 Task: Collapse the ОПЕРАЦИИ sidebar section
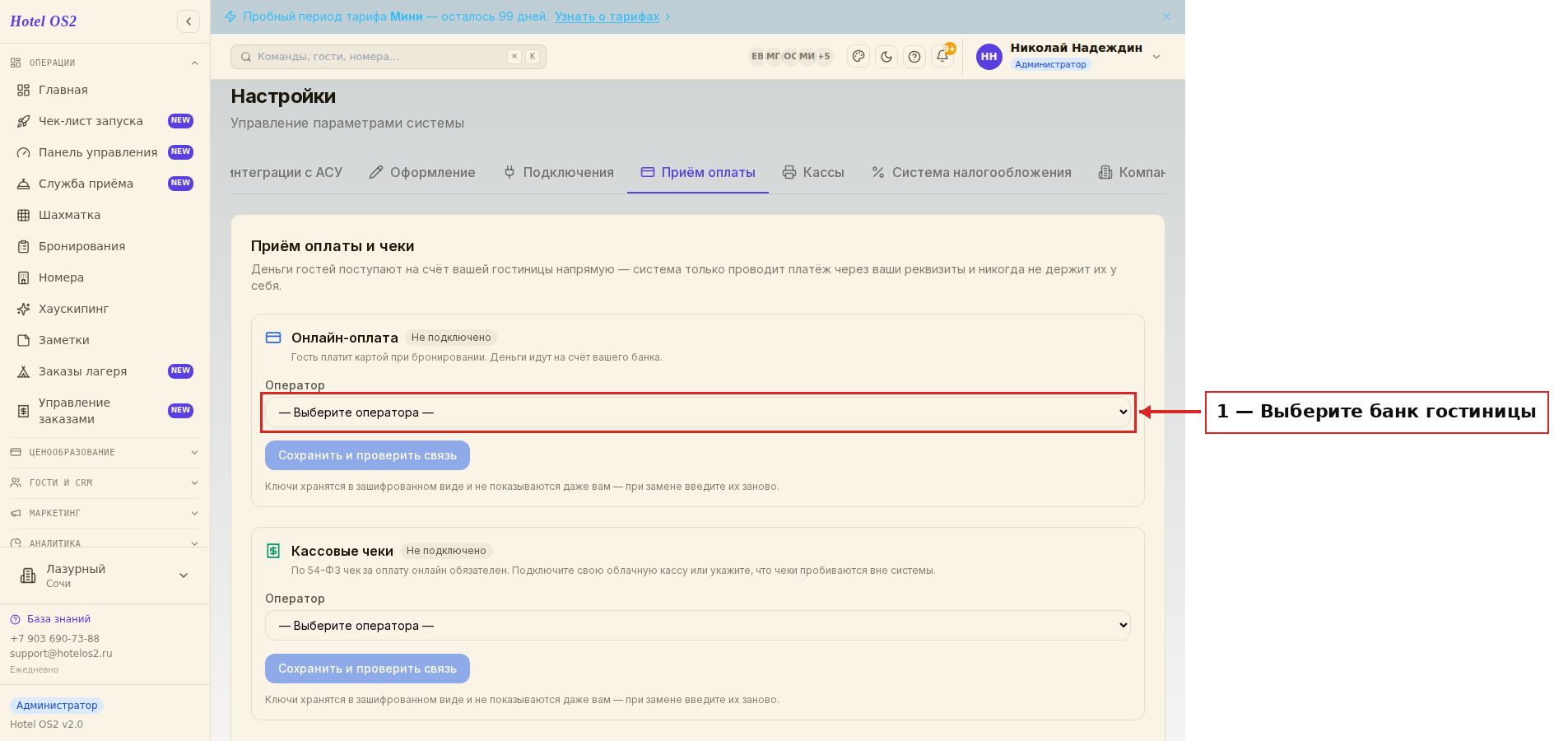pos(105,63)
